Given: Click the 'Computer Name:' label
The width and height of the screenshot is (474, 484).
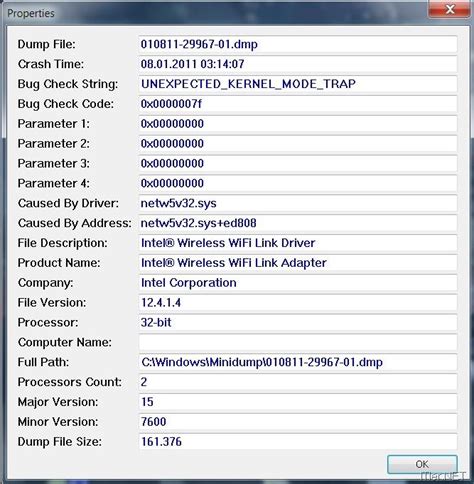Looking at the screenshot, I should 65,342.
